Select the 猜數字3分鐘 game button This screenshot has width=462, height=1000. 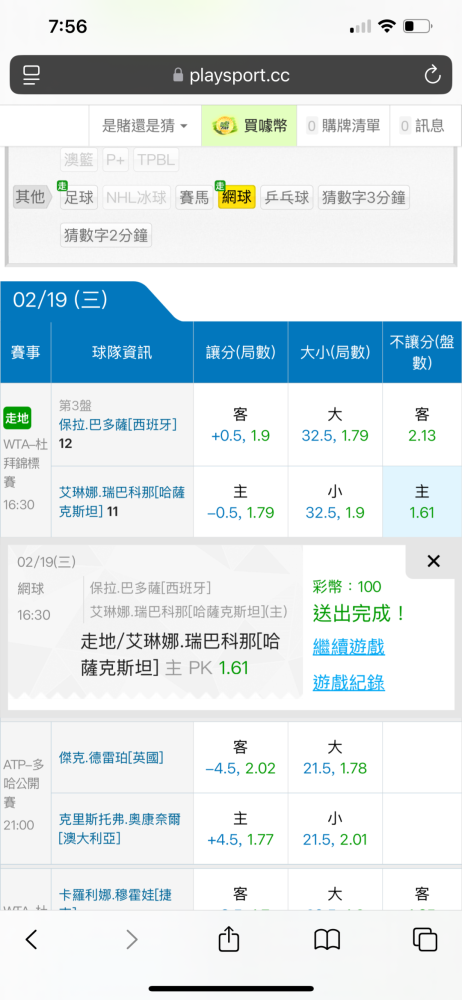pyautogui.click(x=363, y=197)
